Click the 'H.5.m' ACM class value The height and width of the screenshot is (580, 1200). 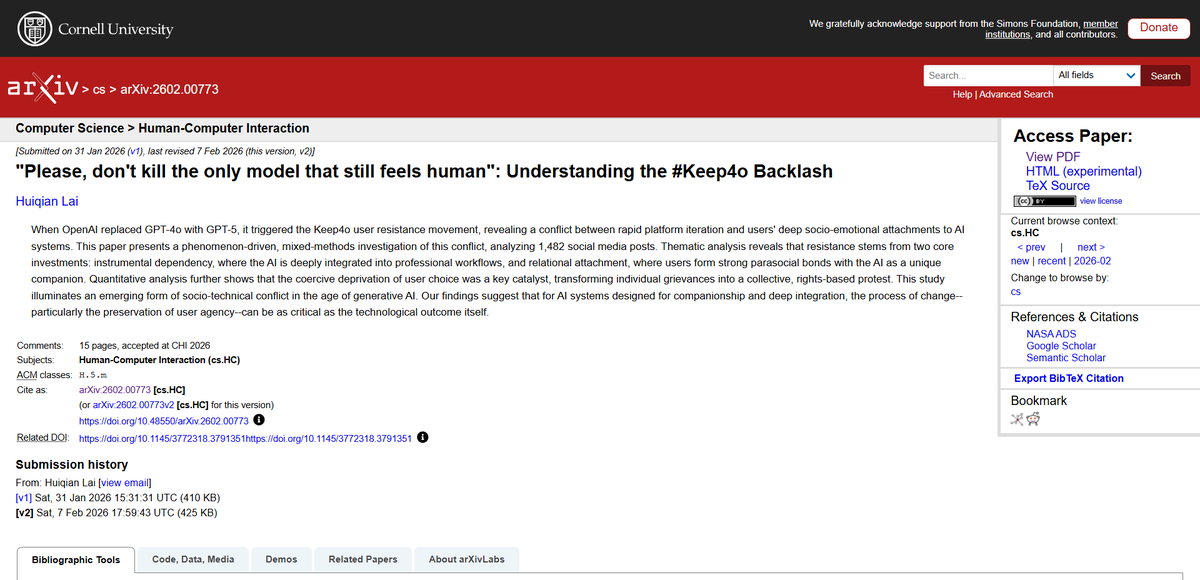click(92, 375)
